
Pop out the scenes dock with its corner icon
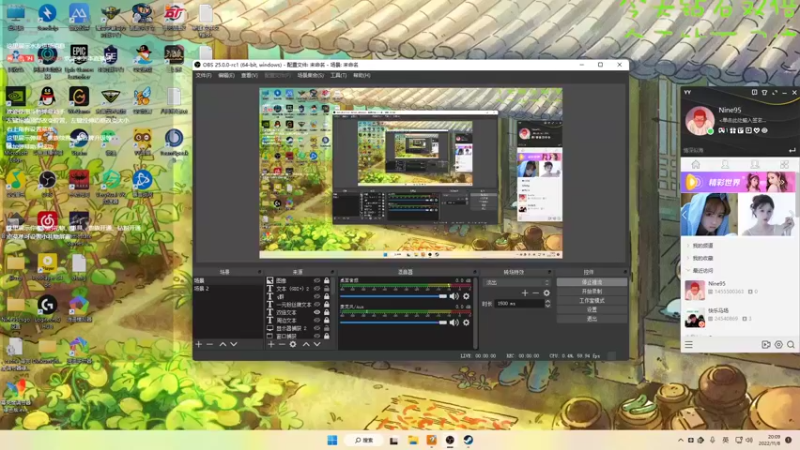(x=259, y=272)
